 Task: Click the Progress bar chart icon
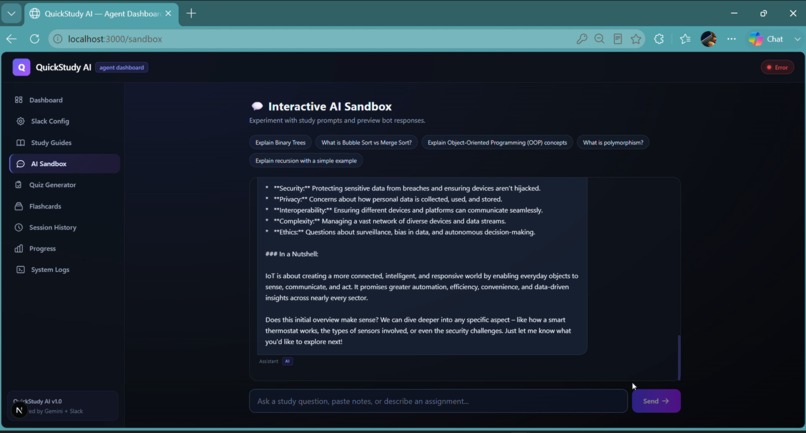click(19, 248)
